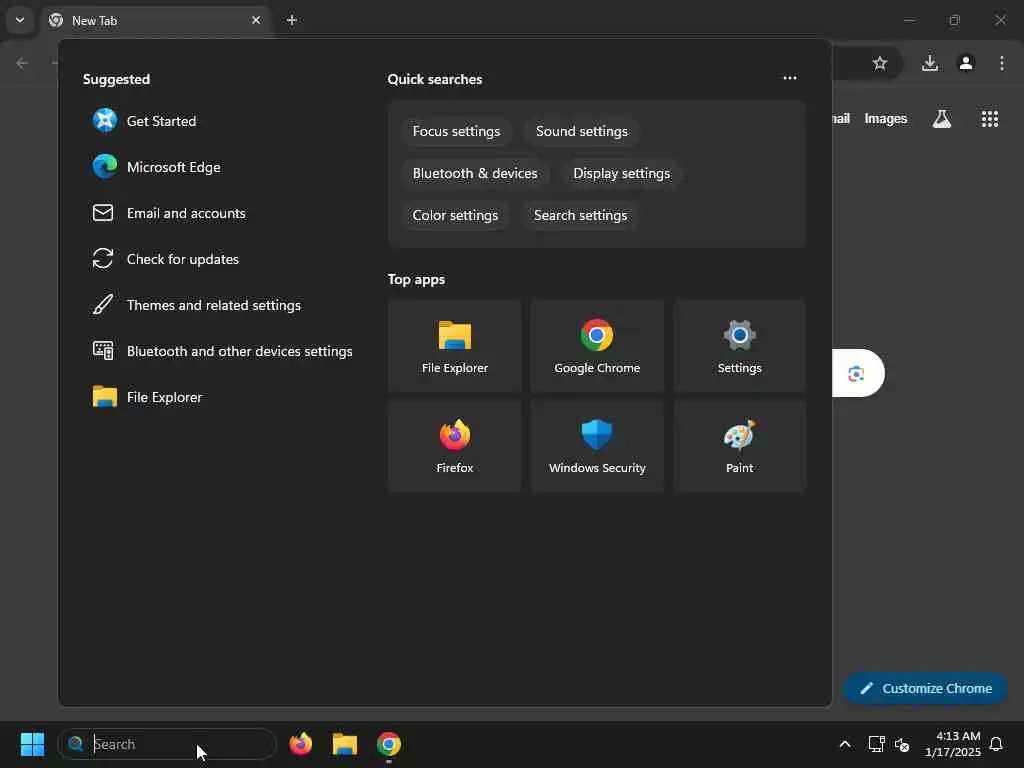This screenshot has width=1024, height=768.
Task: Click the muted volume tray icon
Action: pos(902,744)
